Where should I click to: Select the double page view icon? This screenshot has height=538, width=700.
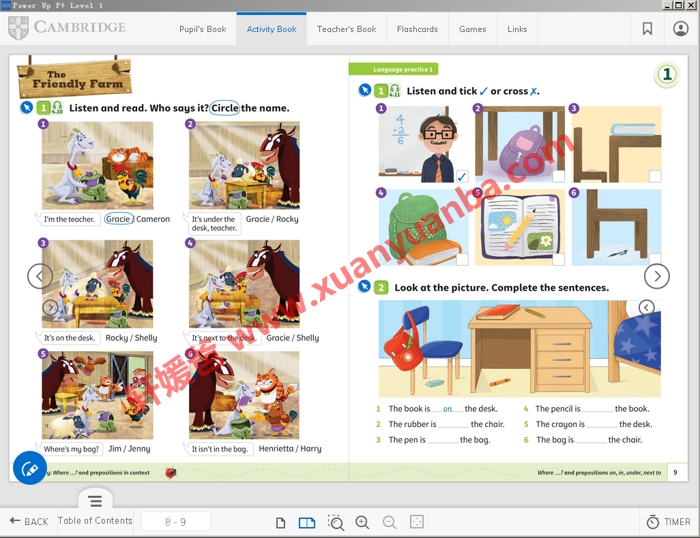(307, 522)
